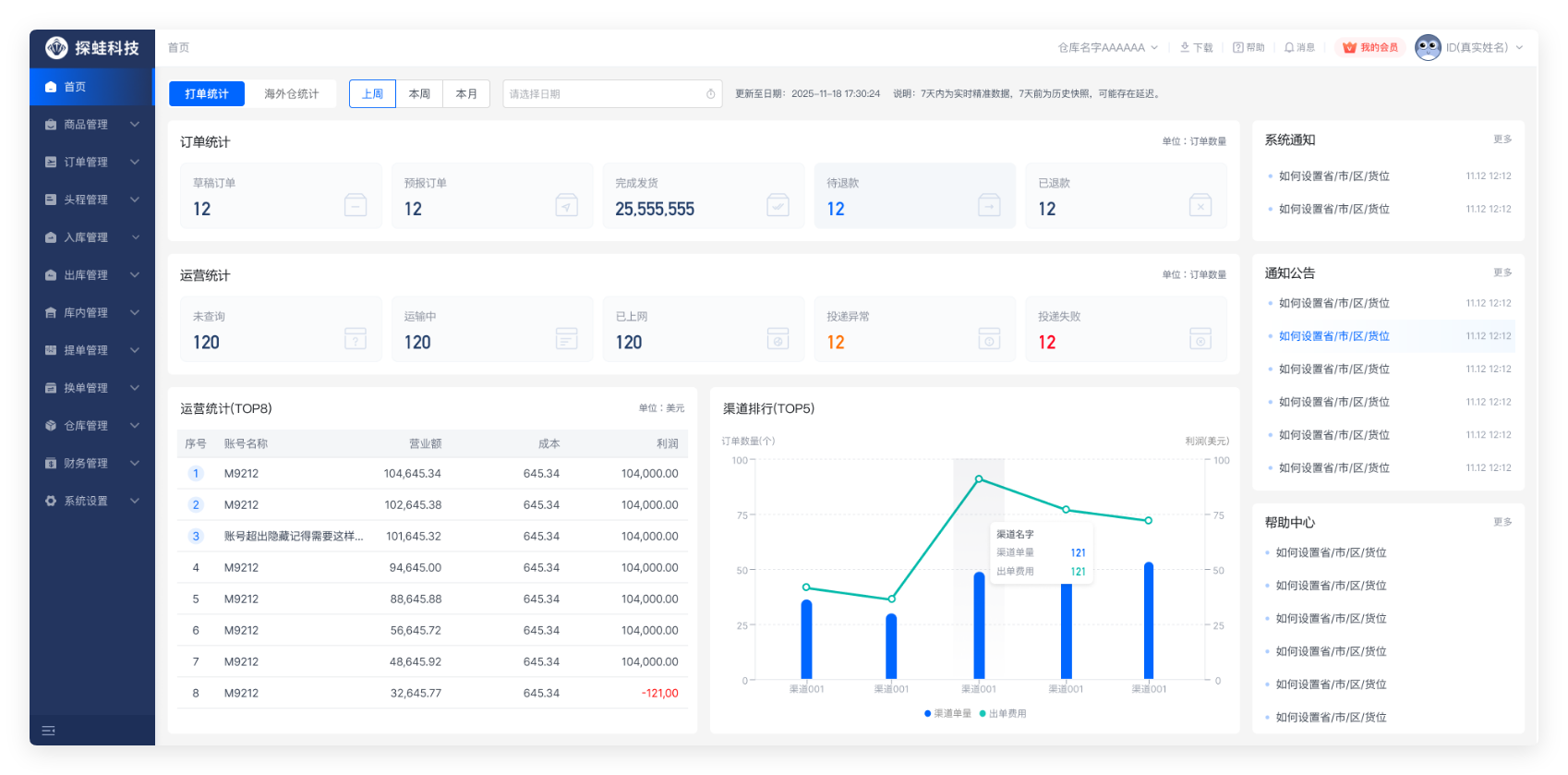
Task: Click 更多 in 系统通知 panel
Action: tap(1502, 139)
